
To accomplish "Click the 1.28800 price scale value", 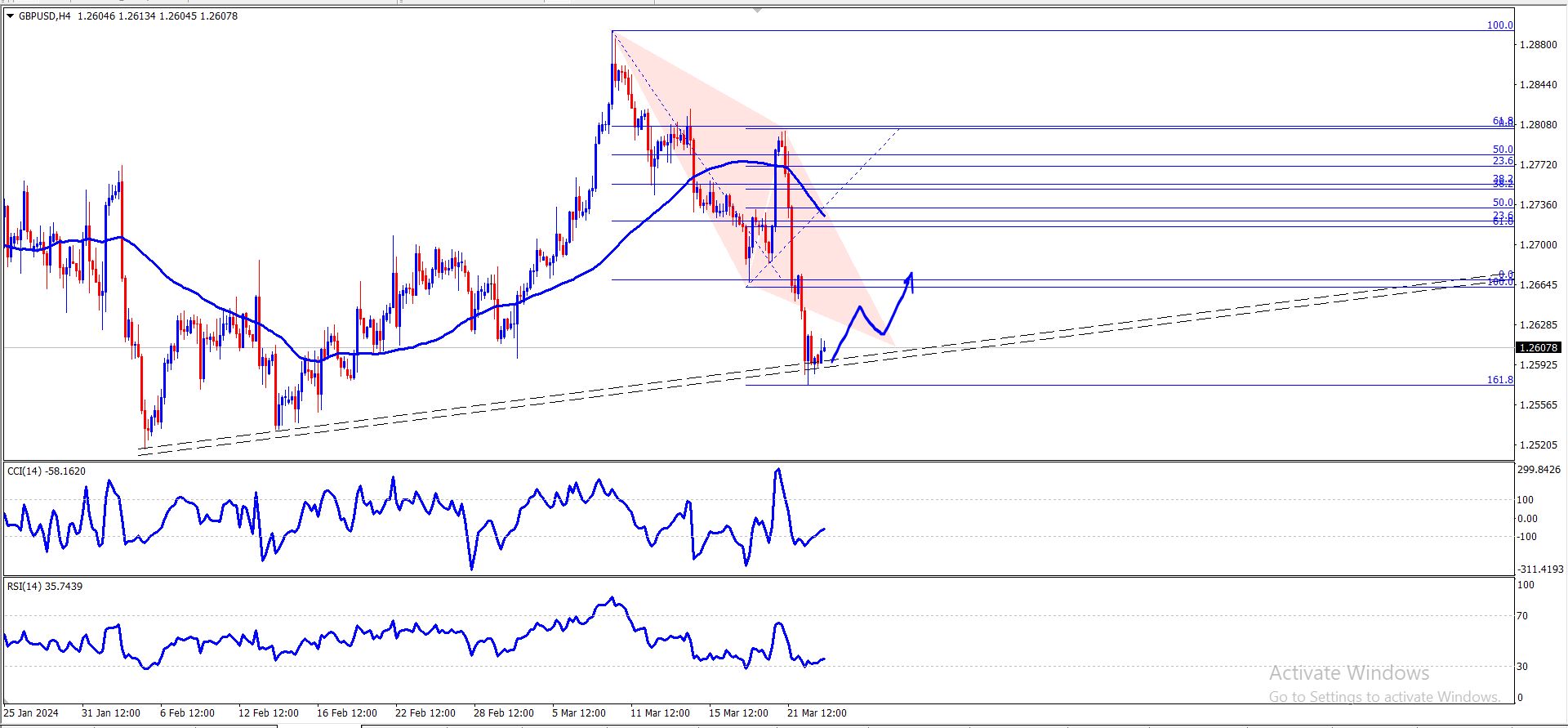I will pyautogui.click(x=1538, y=45).
